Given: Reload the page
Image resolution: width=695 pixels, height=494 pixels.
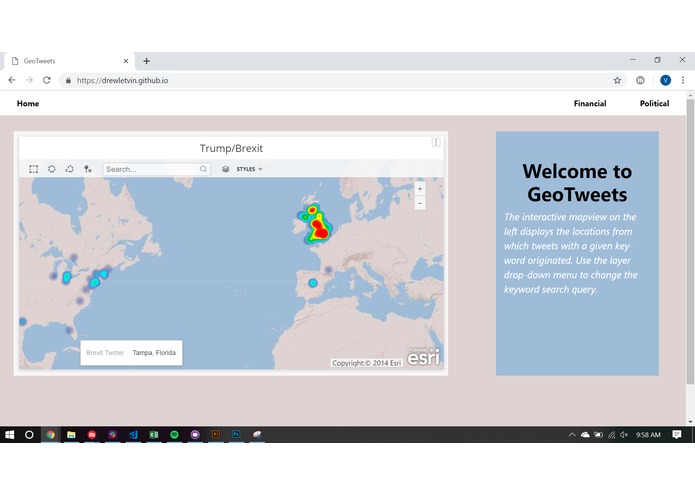Looking at the screenshot, I should [47, 80].
